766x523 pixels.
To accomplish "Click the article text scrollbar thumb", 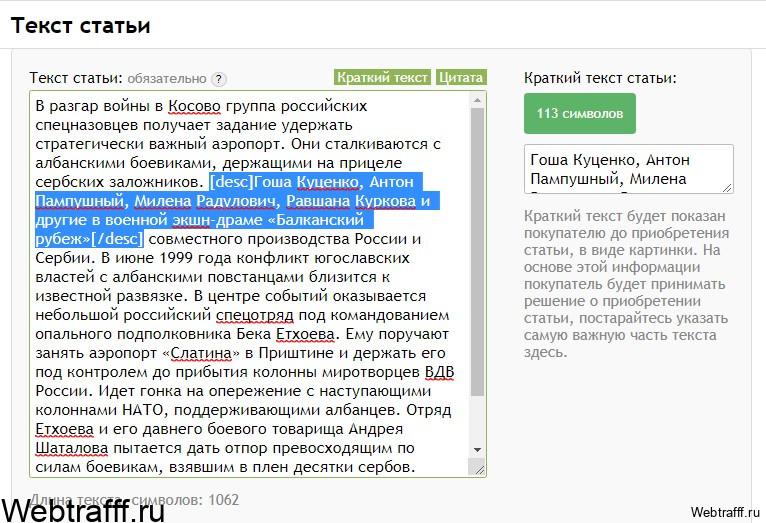I will tap(477, 251).
